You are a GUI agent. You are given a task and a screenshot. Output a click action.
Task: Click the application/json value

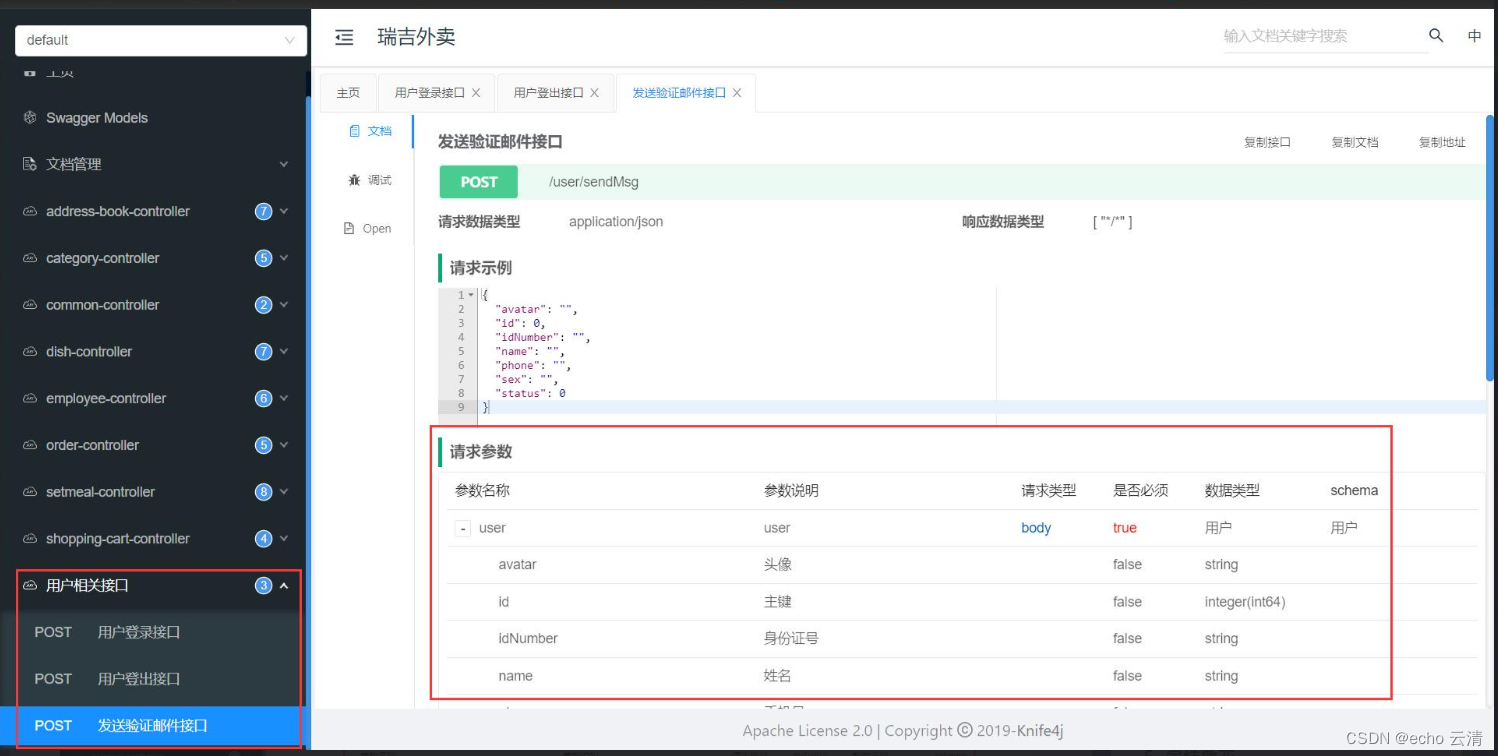coord(616,222)
